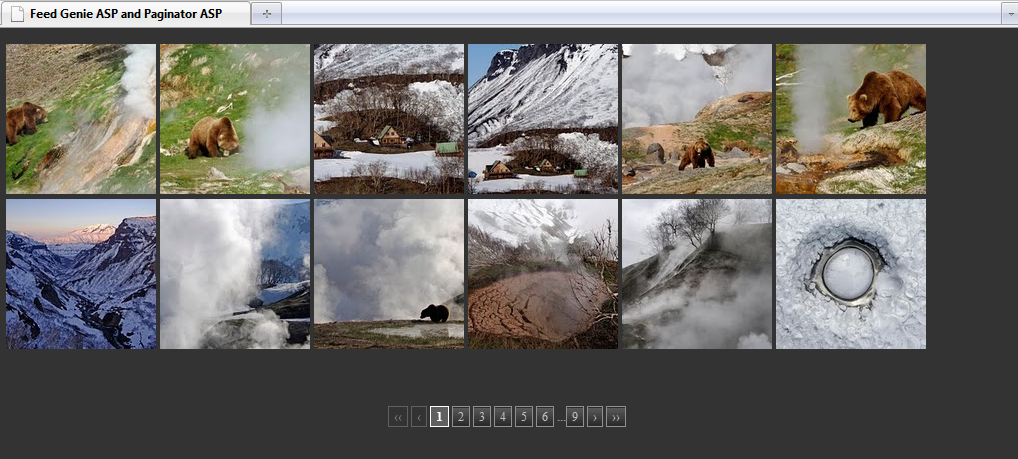Screen dimensions: 1018x459
Task: Open bubbling grey mud ring thumbnail
Action: 851,274
